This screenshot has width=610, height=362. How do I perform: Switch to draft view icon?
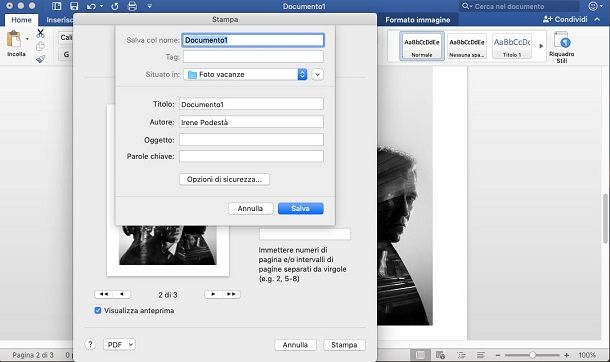481,355
